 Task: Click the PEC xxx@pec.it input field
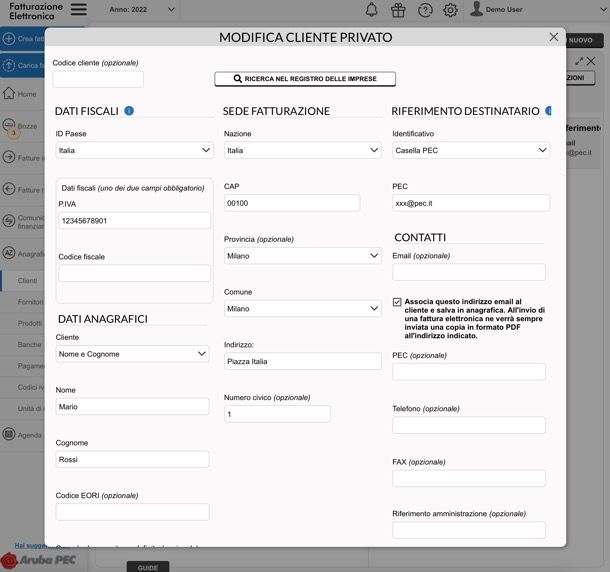[x=471, y=203]
